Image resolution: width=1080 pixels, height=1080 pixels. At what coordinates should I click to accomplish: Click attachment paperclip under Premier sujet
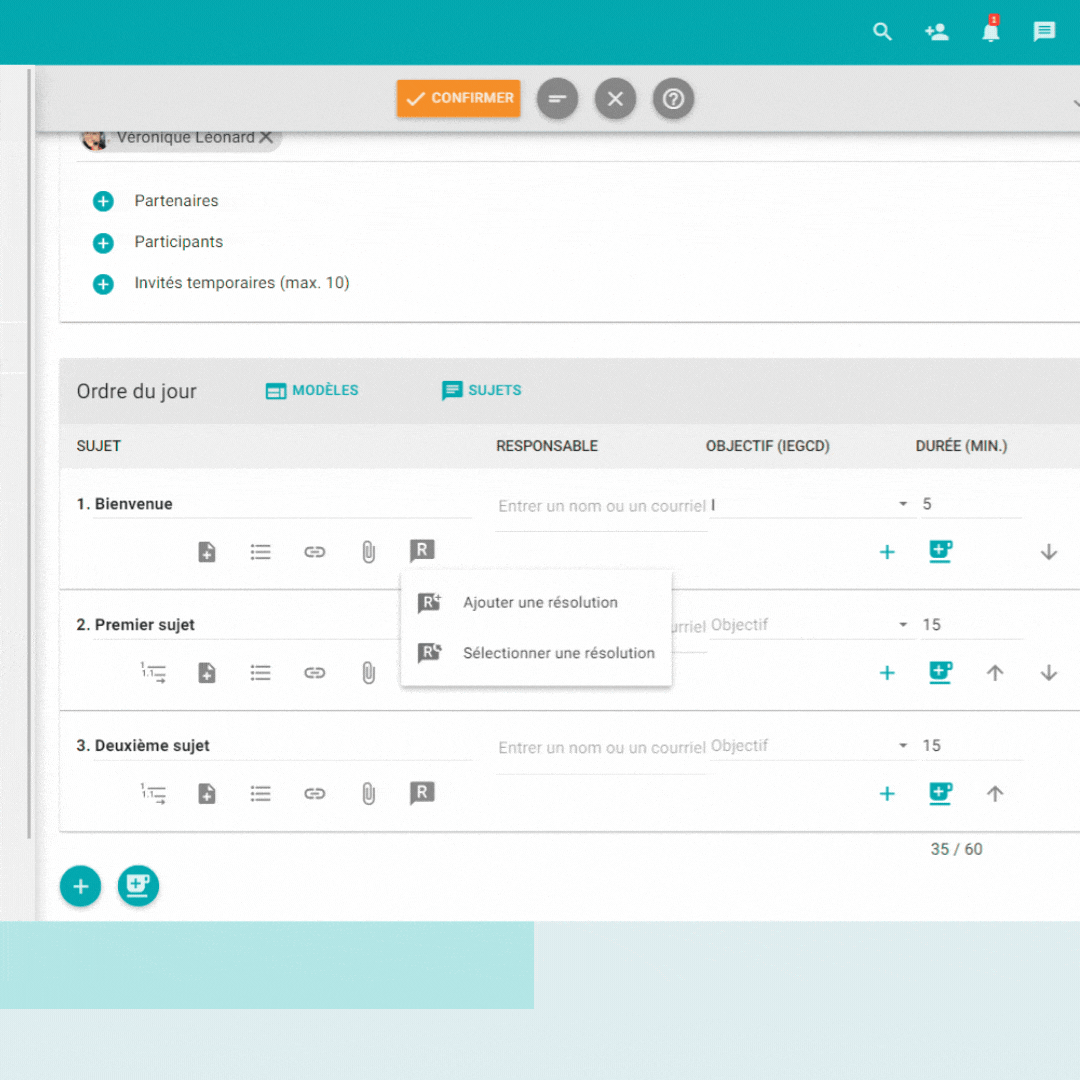tap(368, 673)
